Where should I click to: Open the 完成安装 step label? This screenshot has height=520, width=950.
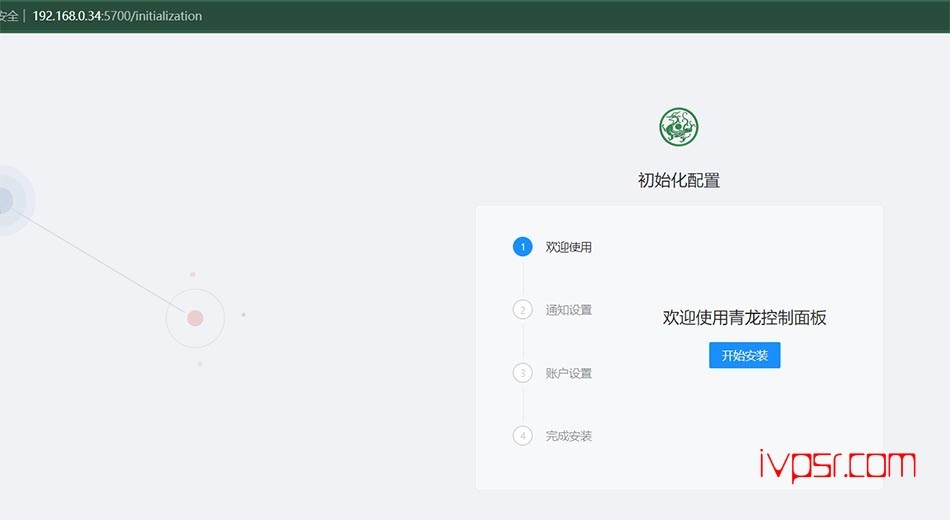coord(568,436)
